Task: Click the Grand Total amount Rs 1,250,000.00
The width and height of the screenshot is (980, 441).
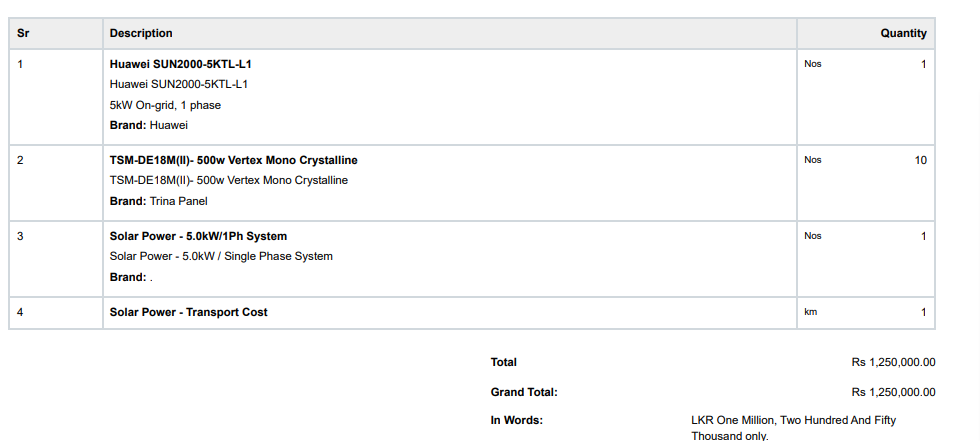Action: (x=893, y=392)
